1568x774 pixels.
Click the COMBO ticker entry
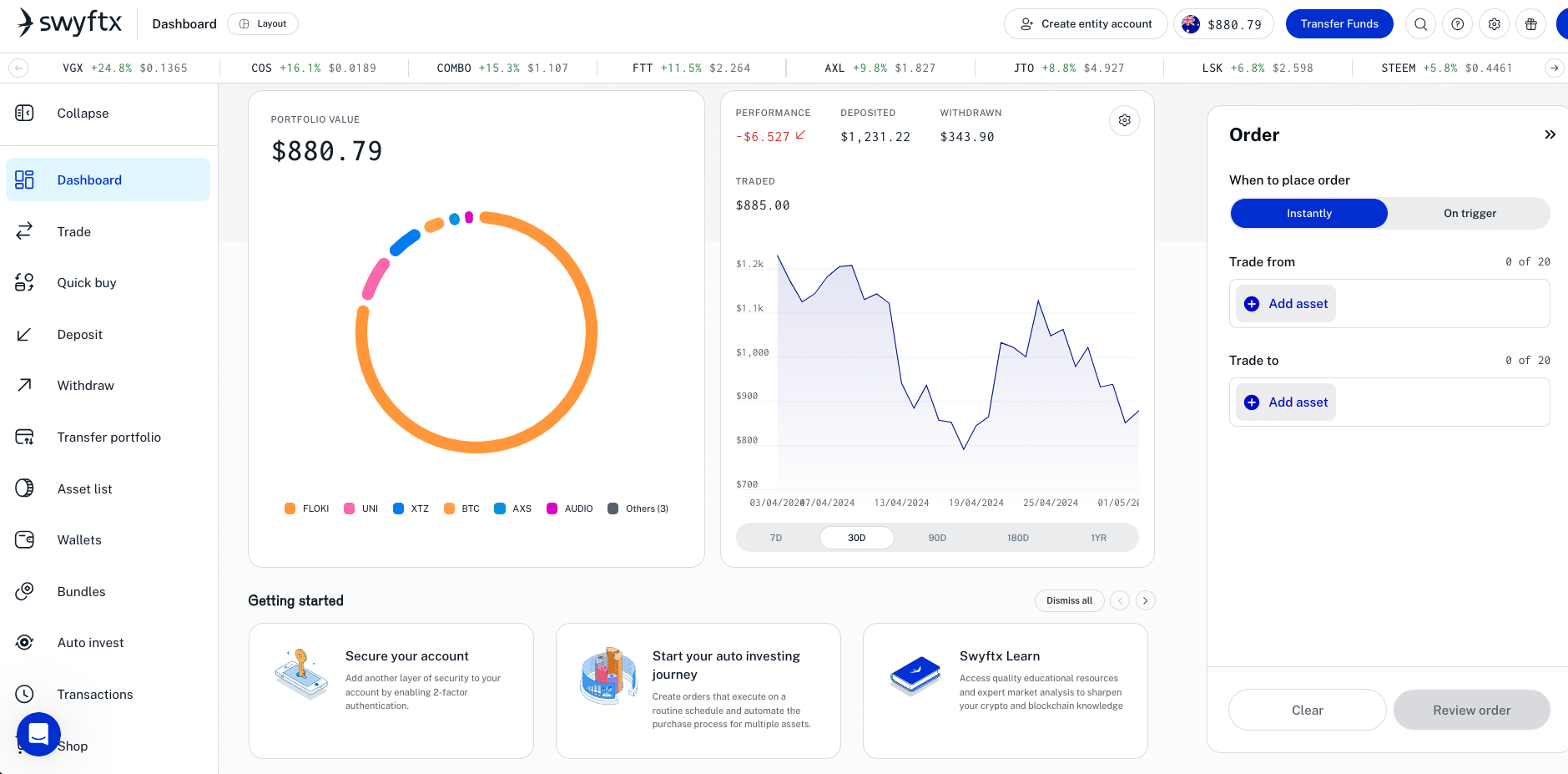tap(502, 68)
